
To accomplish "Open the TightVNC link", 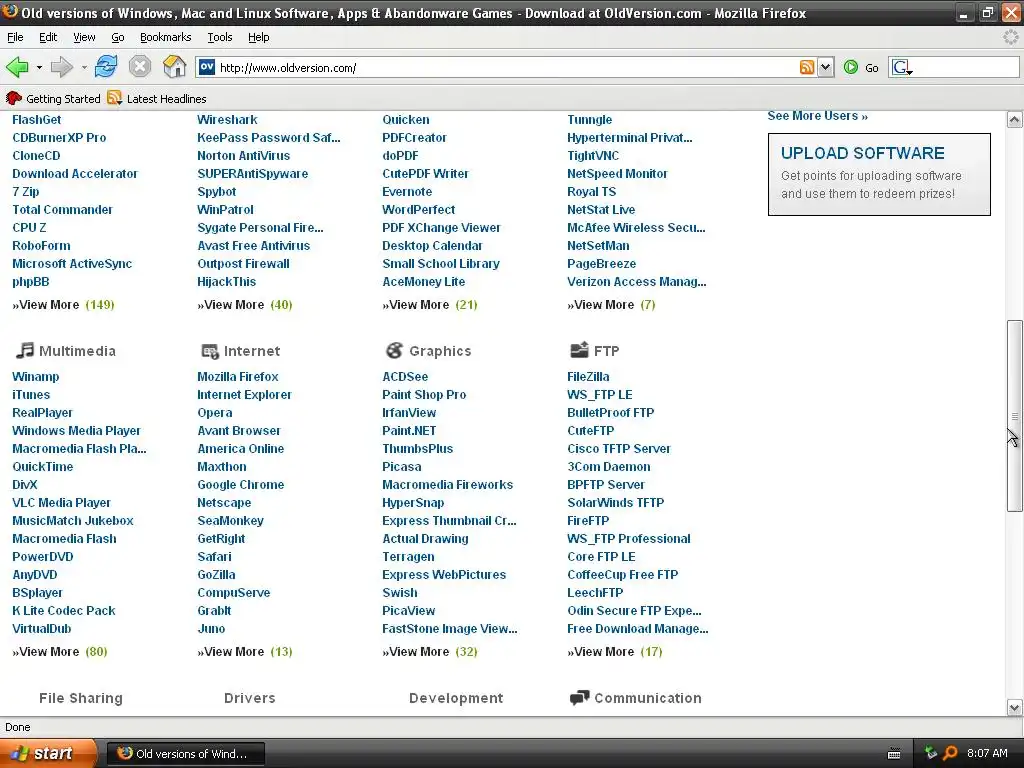I will 593,155.
